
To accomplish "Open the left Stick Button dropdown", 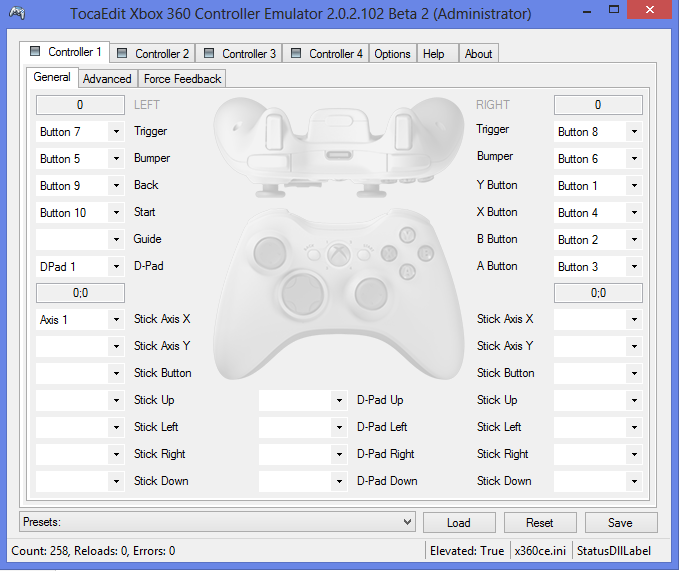I will tap(80, 373).
